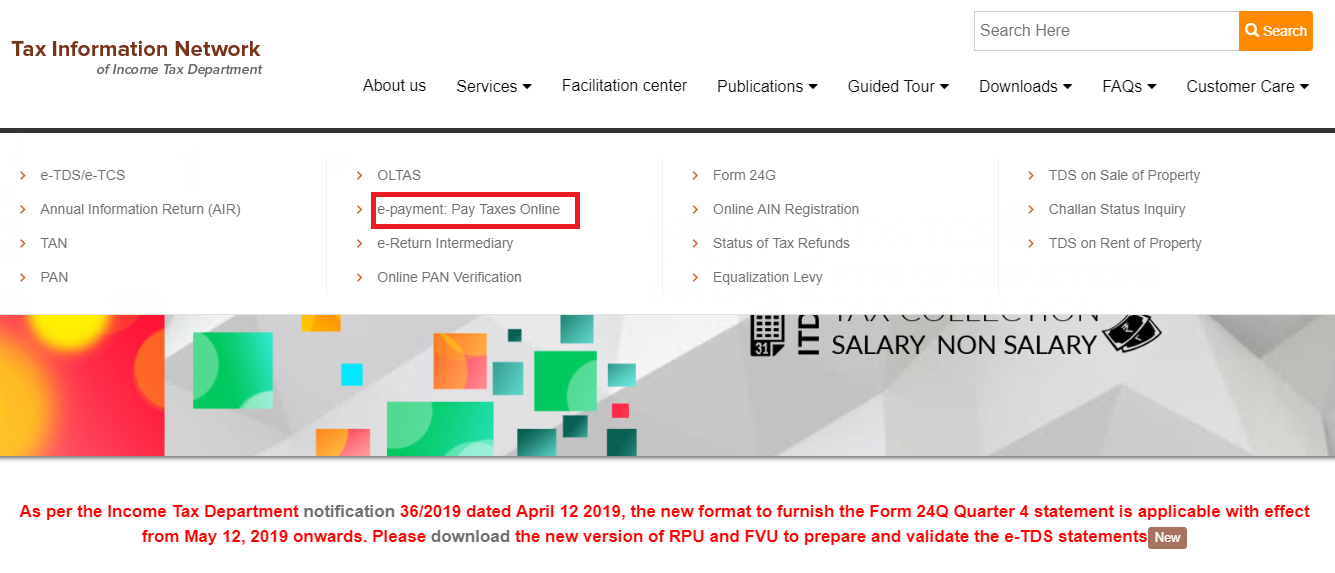Click chevron beside Equalization Levy
The image size is (1335, 573).
pos(696,277)
